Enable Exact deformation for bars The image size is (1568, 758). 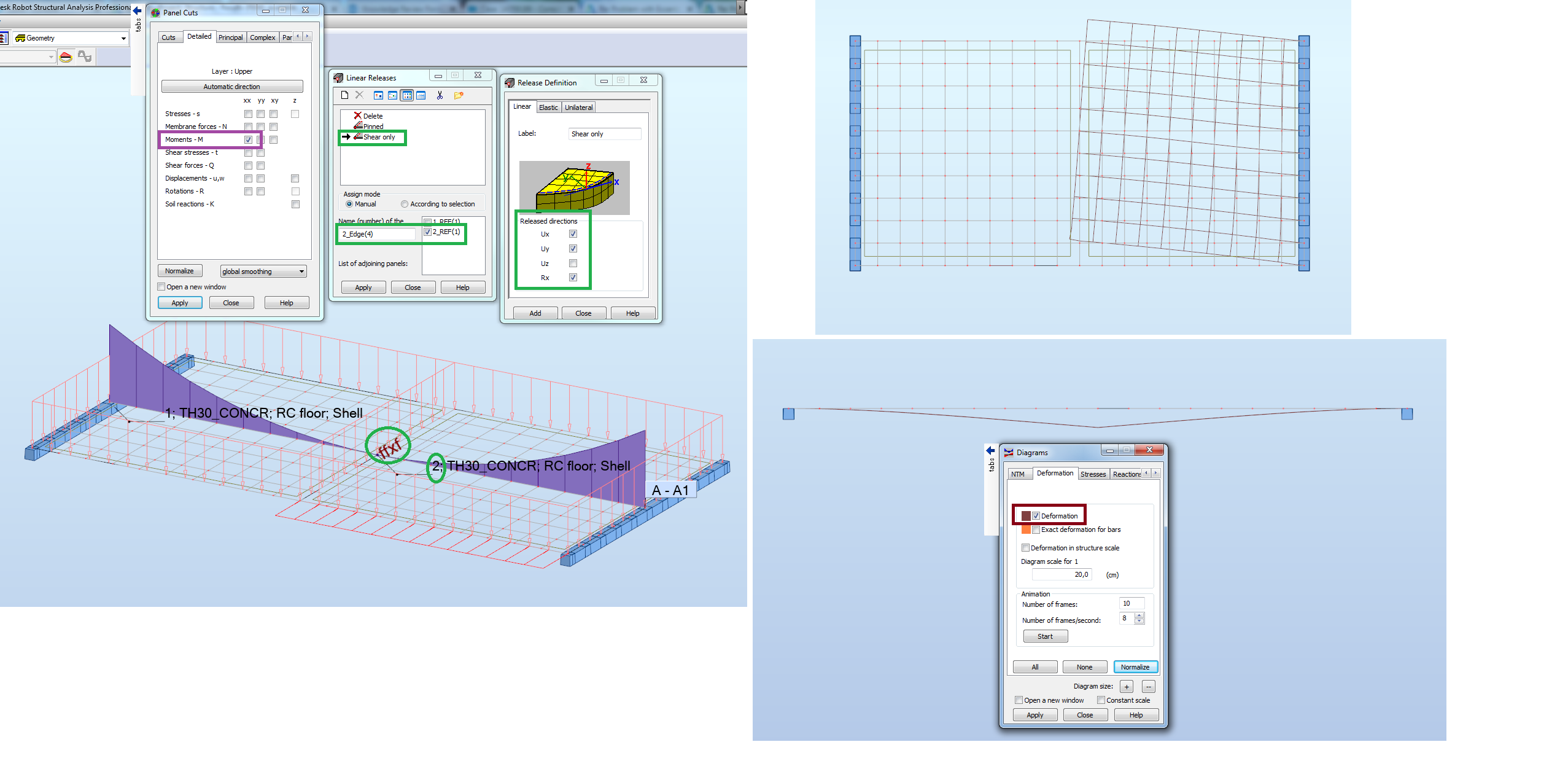(x=1036, y=529)
